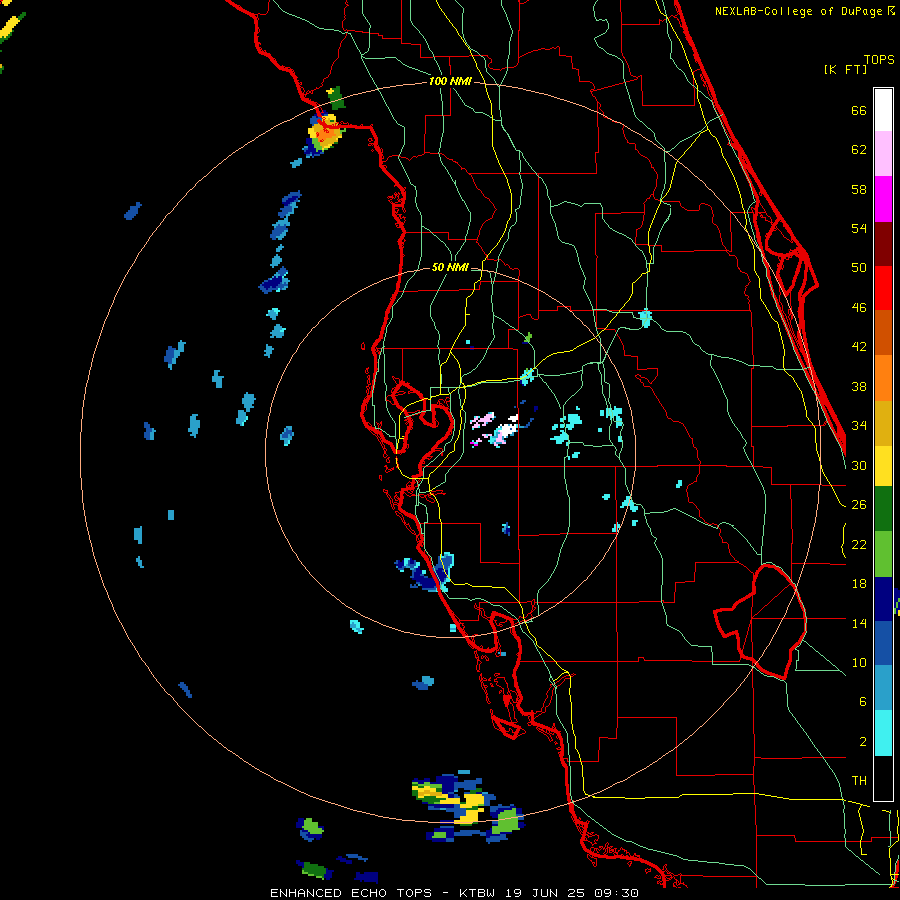Viewport: 900px width, 900px height.
Task: Select the "14" legend value
Action: click(x=859, y=623)
